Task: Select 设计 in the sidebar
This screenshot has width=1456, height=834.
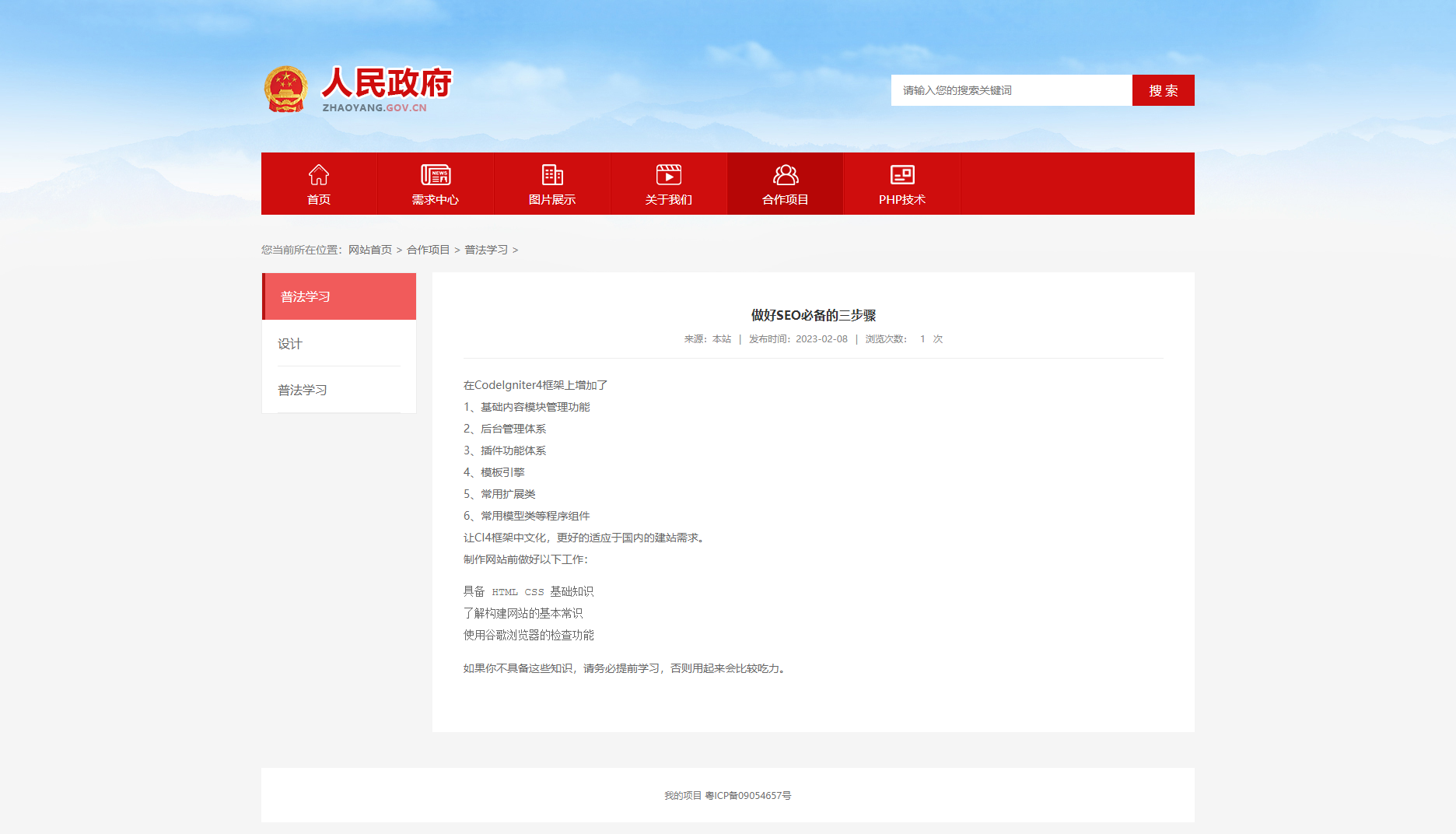Action: coord(290,344)
